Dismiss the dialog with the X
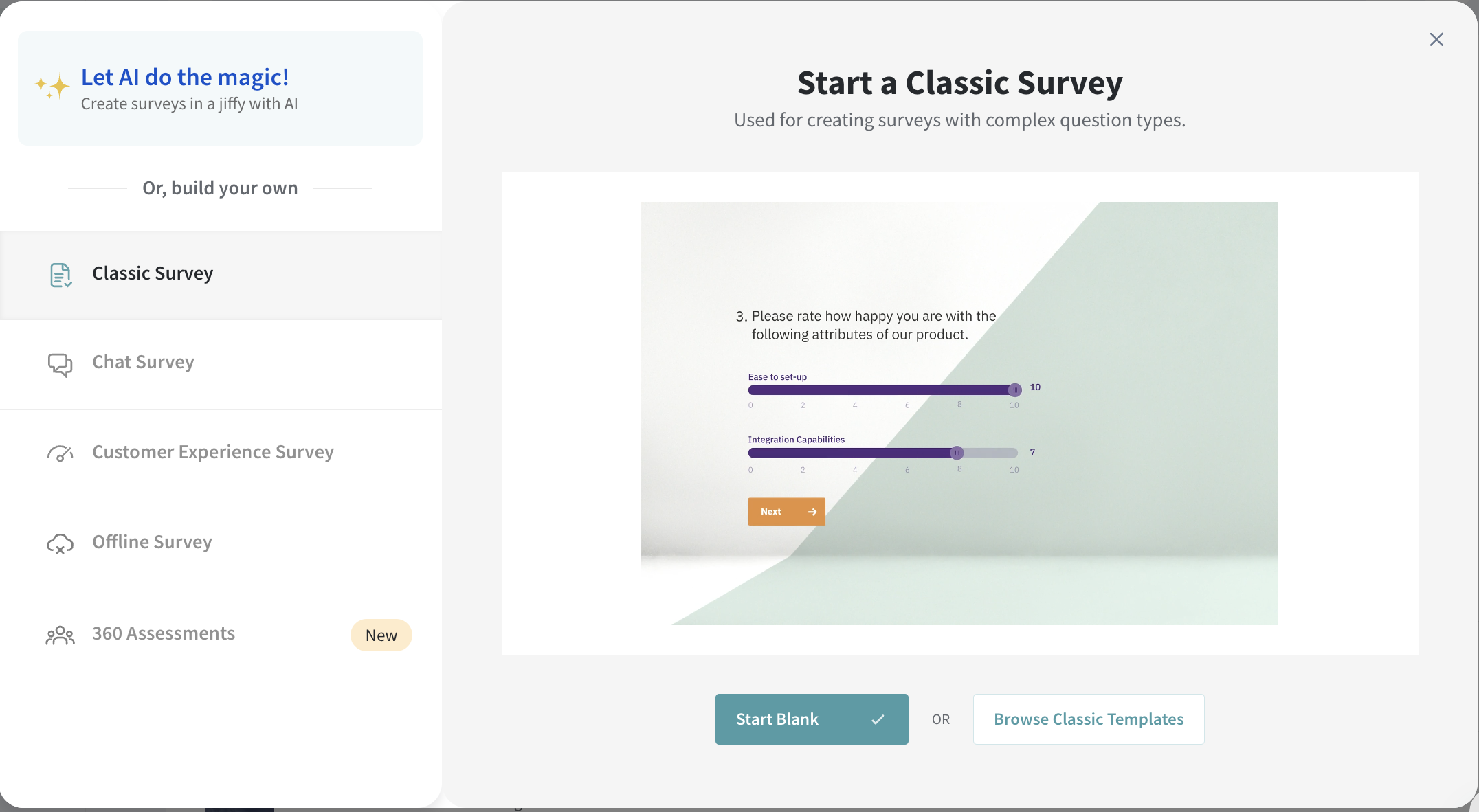The height and width of the screenshot is (812, 1479). coord(1436,39)
